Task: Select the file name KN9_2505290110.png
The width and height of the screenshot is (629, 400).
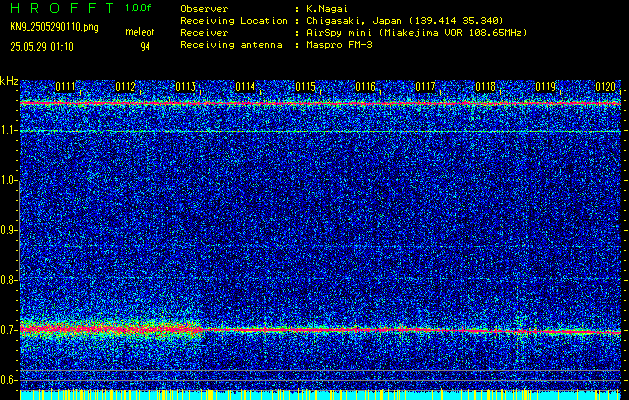Action: tap(54, 27)
